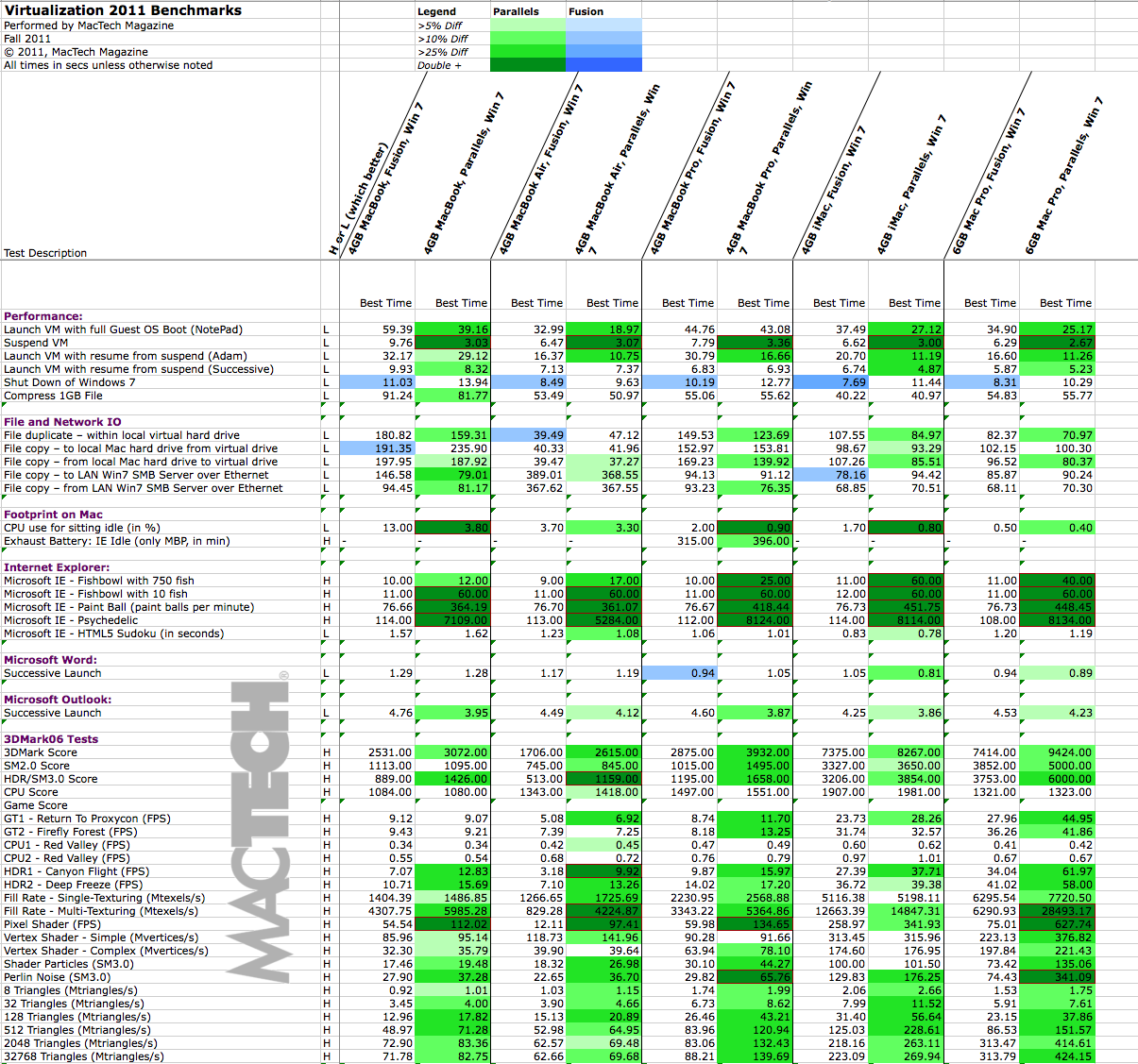The height and width of the screenshot is (1064, 1138).
Task: Click the "Shut Down of Windows 7" row
Action: [x=70, y=382]
